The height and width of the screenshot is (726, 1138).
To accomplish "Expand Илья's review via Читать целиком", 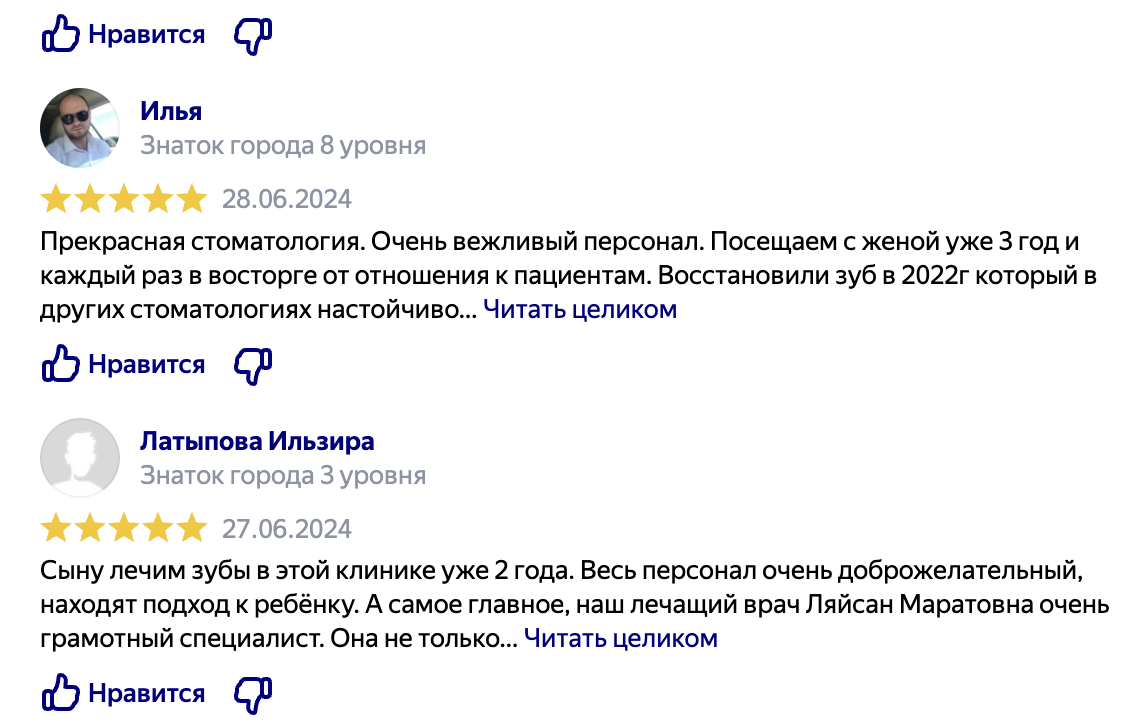I will click(580, 310).
